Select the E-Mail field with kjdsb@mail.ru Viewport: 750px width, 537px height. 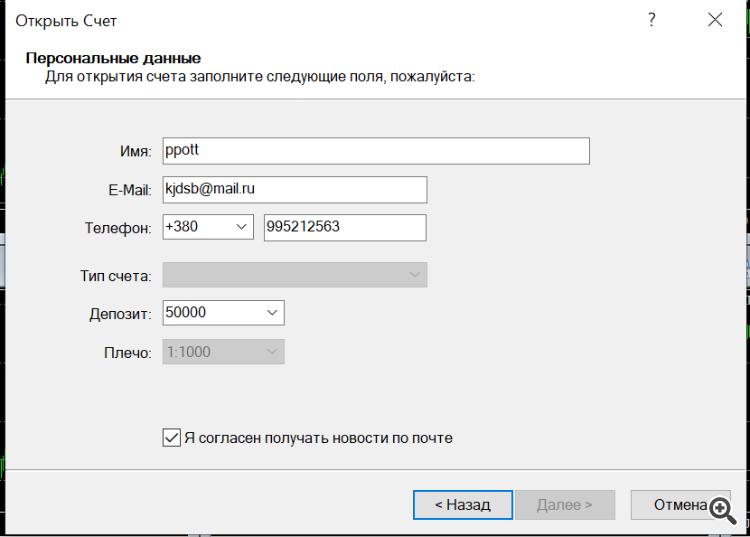(295, 190)
